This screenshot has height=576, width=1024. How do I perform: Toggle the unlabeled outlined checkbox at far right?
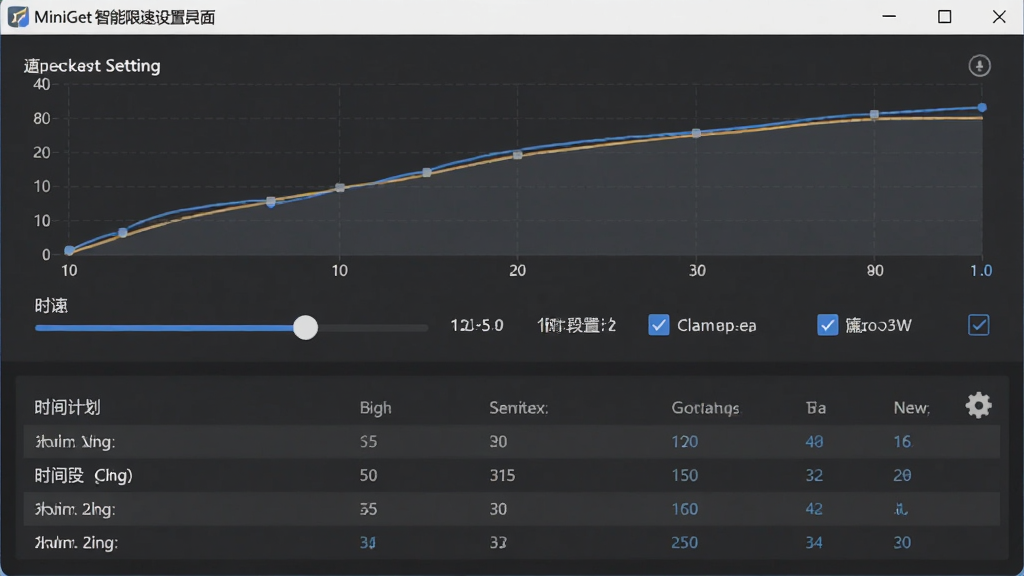click(x=978, y=325)
